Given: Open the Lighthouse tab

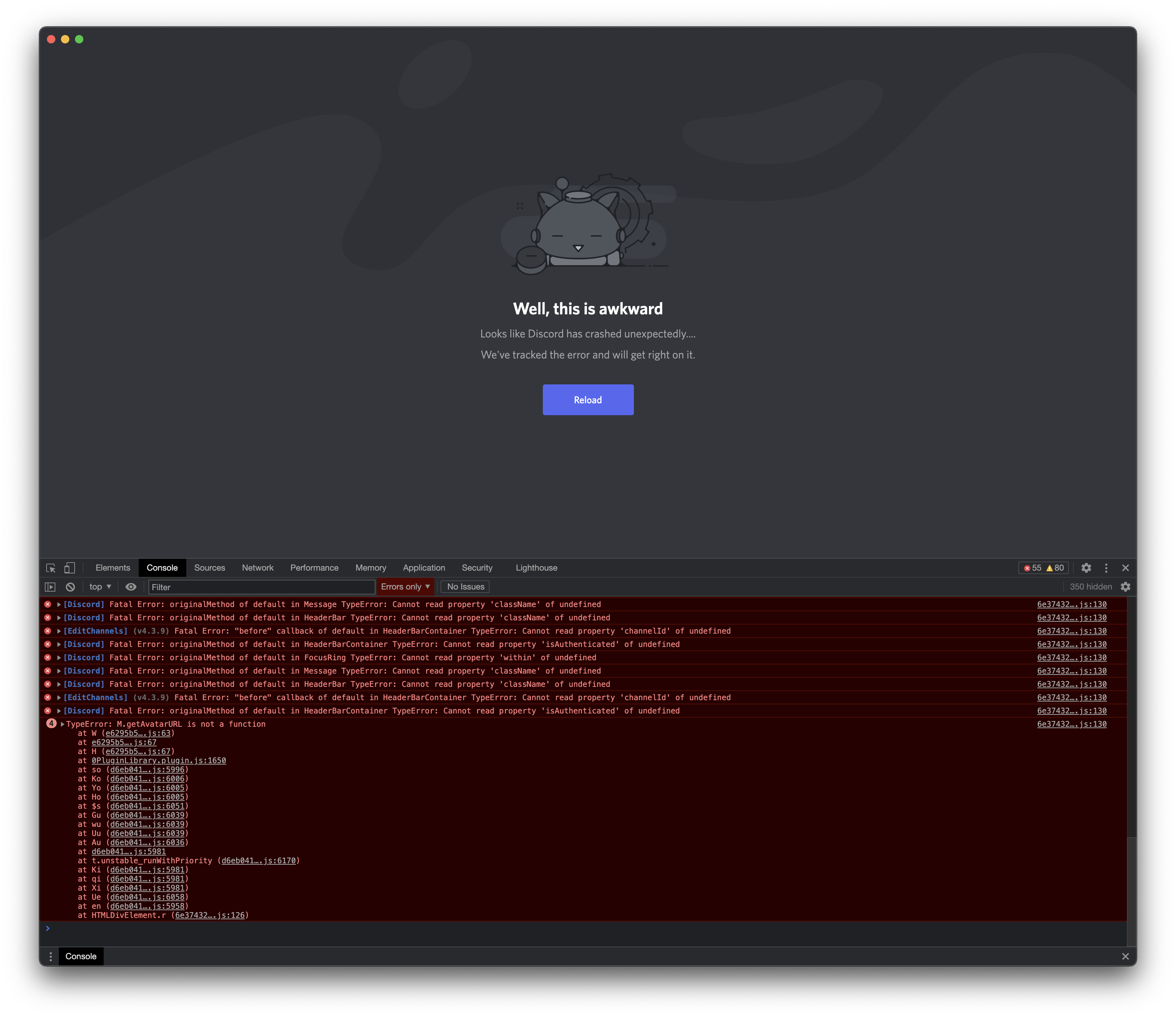Looking at the screenshot, I should (537, 567).
